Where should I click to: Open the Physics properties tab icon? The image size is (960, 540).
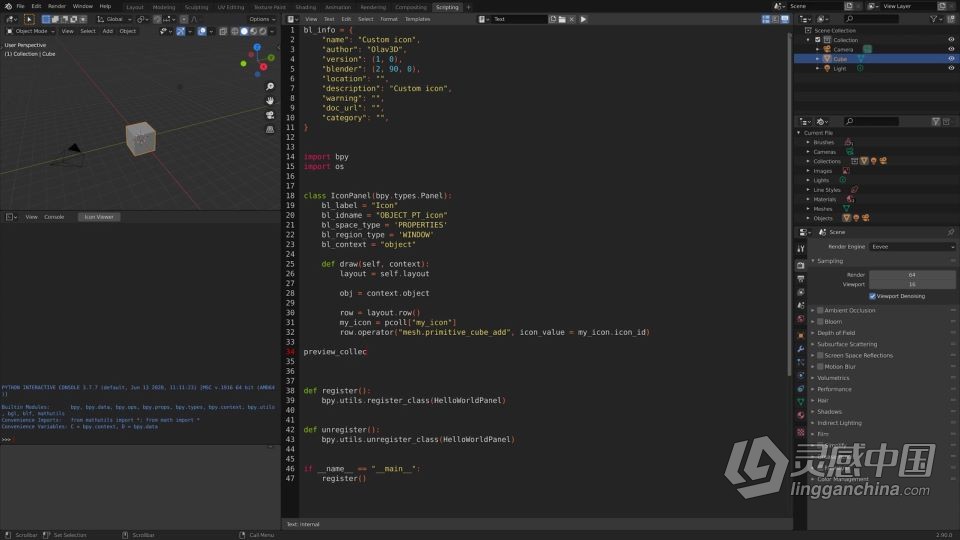pos(800,375)
